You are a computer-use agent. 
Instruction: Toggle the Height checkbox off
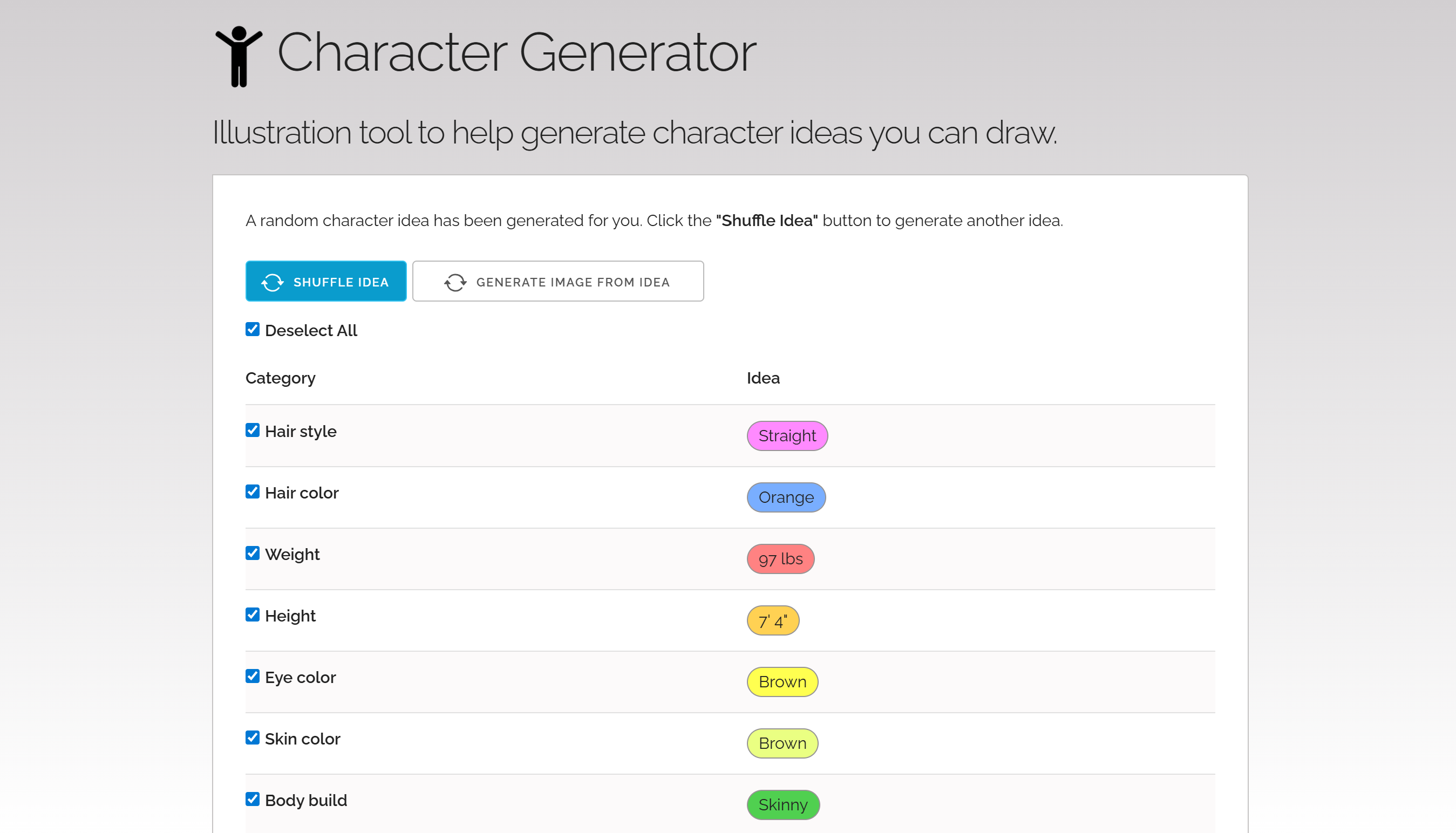(253, 615)
